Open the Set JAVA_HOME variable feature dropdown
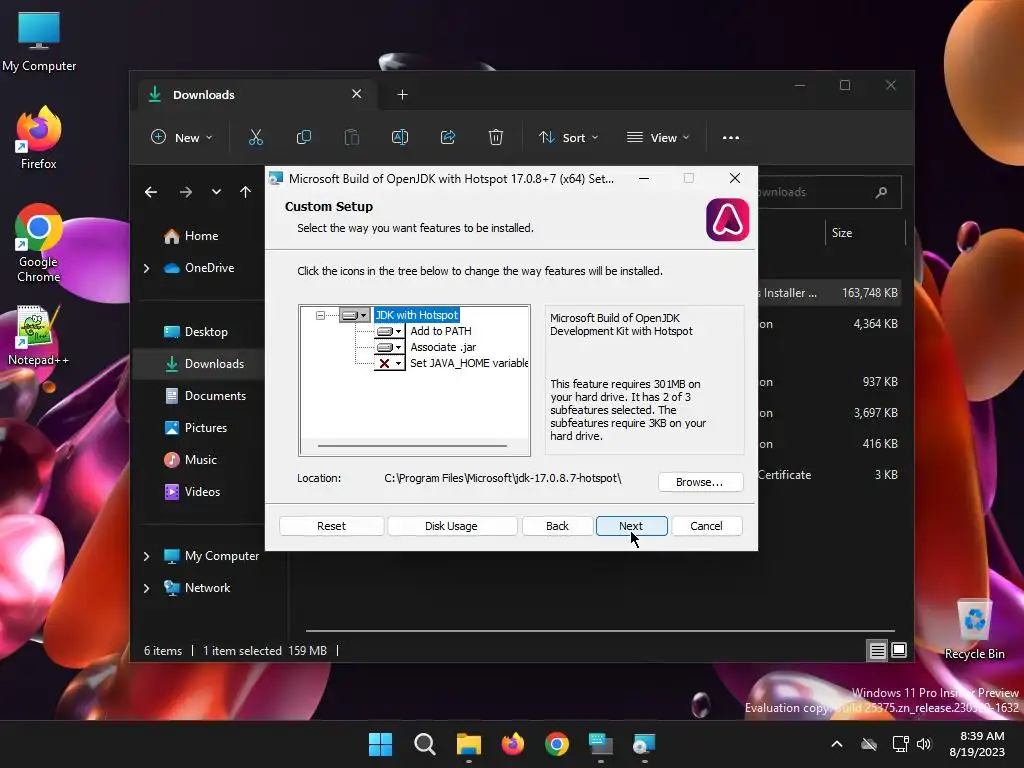 point(389,364)
